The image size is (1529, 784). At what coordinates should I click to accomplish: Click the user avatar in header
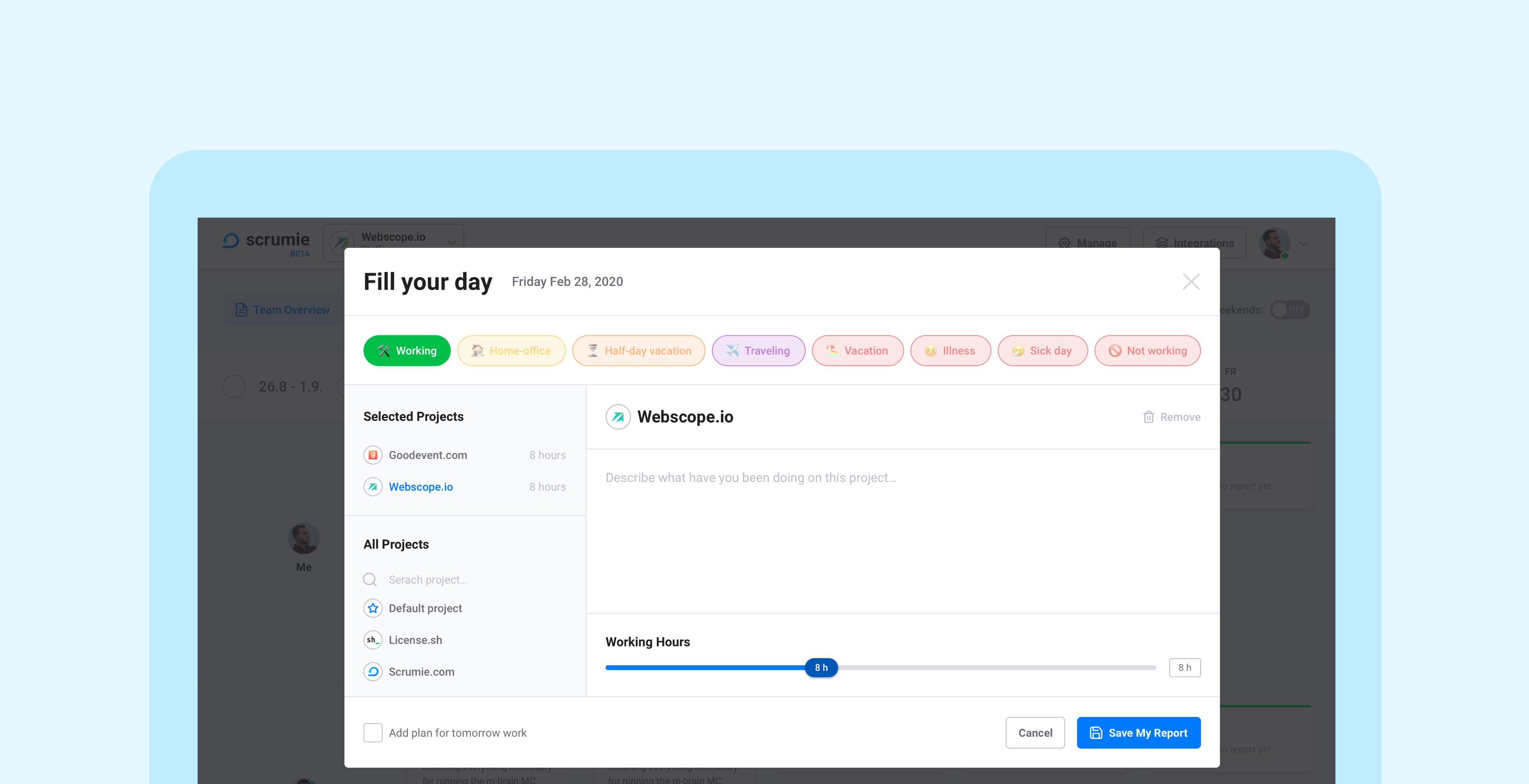[x=1274, y=243]
